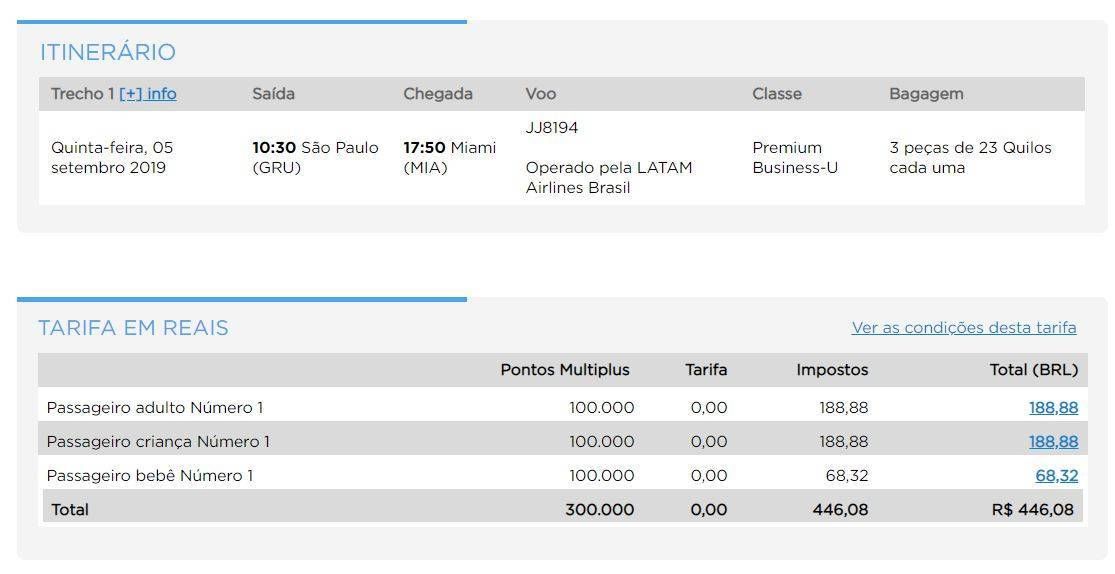Click the Classe column header

tap(777, 94)
